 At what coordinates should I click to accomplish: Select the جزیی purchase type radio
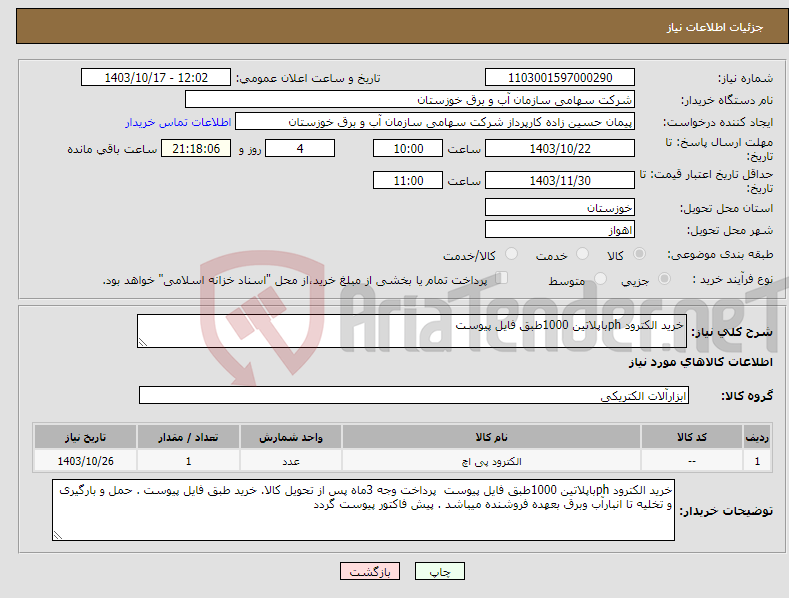click(664, 279)
